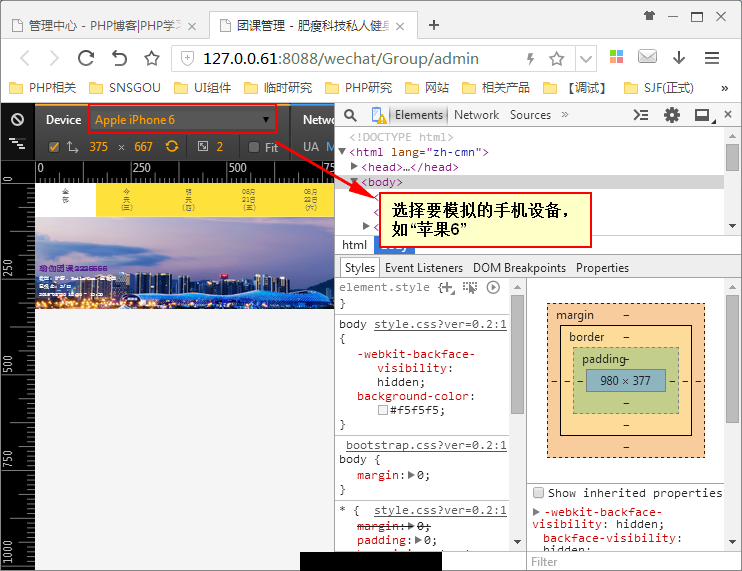The height and width of the screenshot is (571, 742).
Task: Toggle device mode icon with warning badge
Action: 379,115
